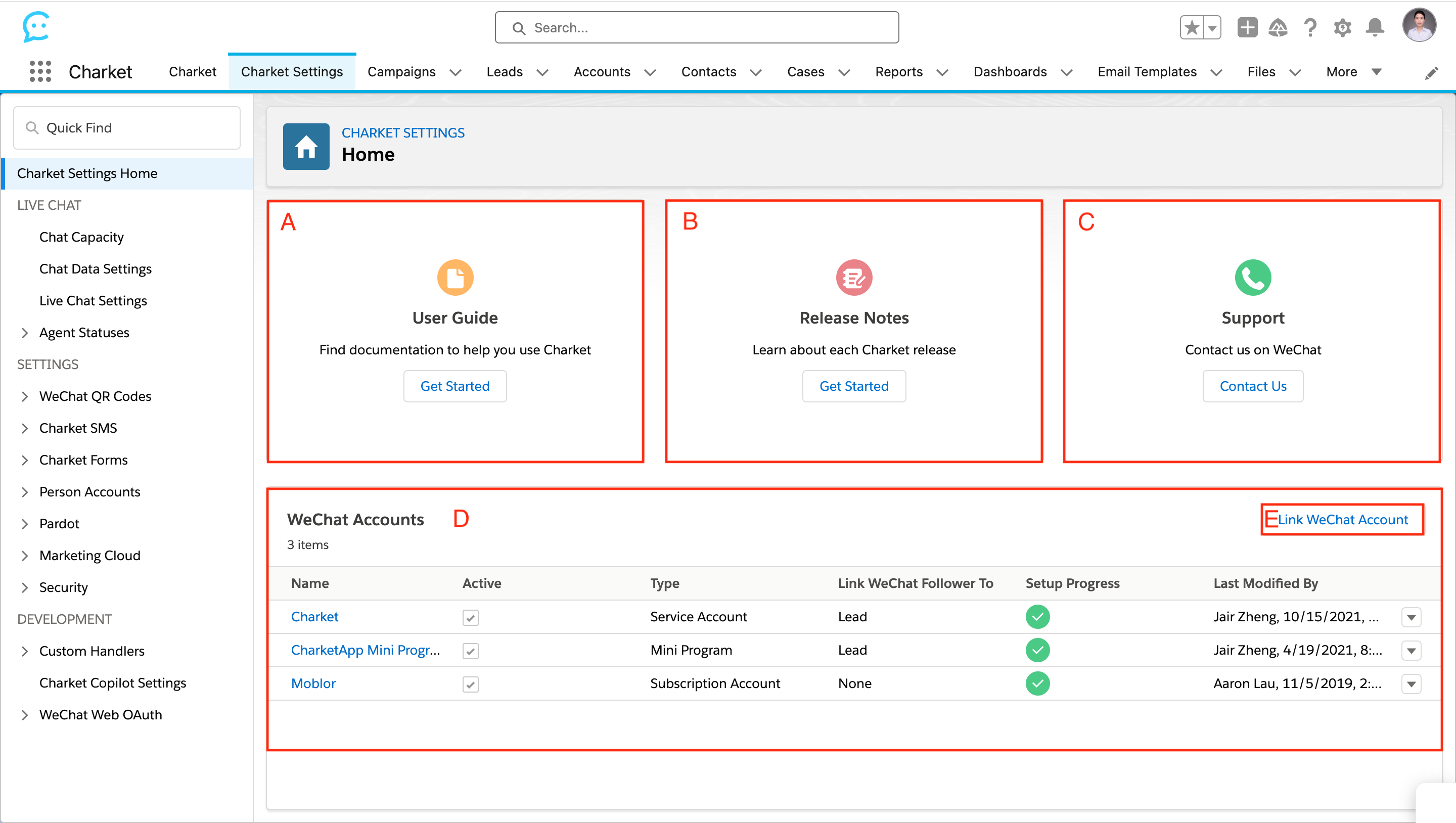Image resolution: width=1456 pixels, height=823 pixels.
Task: Click the Contact Us button
Action: coord(1253,386)
